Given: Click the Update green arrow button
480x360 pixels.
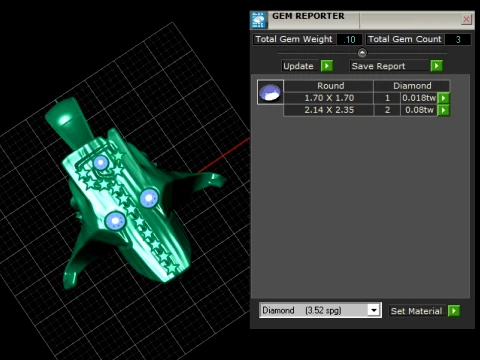Looking at the screenshot, I should [327, 66].
